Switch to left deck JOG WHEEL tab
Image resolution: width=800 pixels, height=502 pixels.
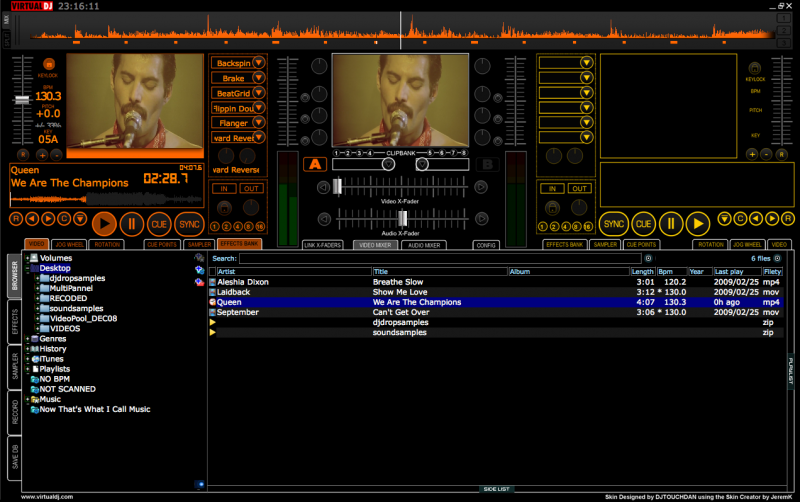point(69,244)
